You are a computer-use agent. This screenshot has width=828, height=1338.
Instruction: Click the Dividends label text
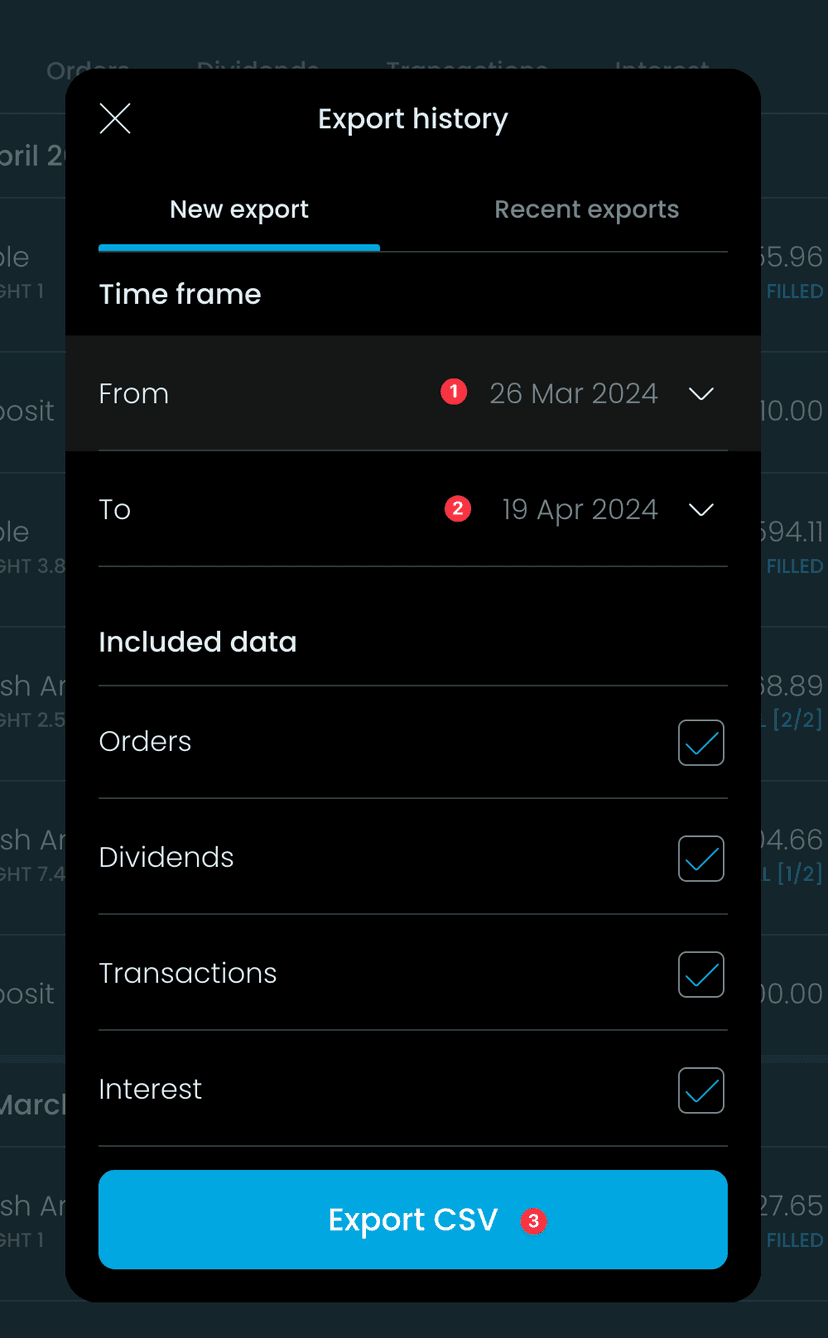pos(166,858)
